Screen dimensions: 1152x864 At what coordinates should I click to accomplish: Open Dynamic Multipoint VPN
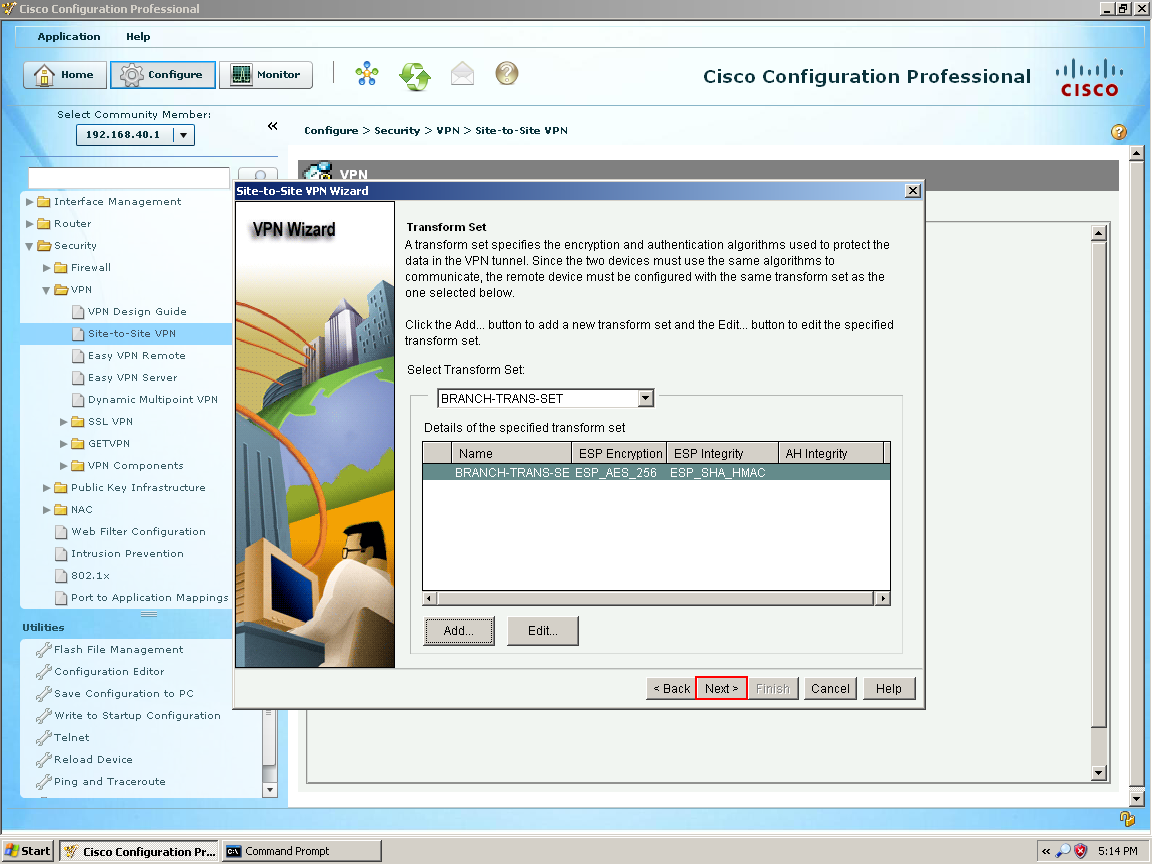[x=153, y=400]
